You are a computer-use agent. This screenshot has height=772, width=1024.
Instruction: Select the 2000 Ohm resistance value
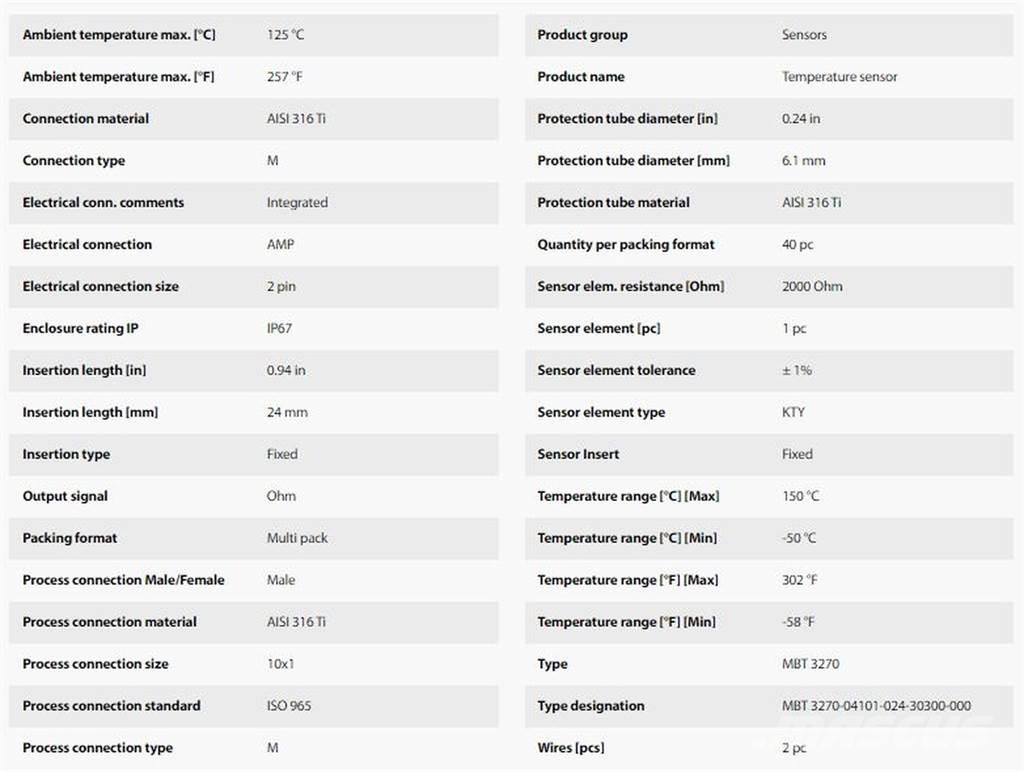tap(812, 286)
